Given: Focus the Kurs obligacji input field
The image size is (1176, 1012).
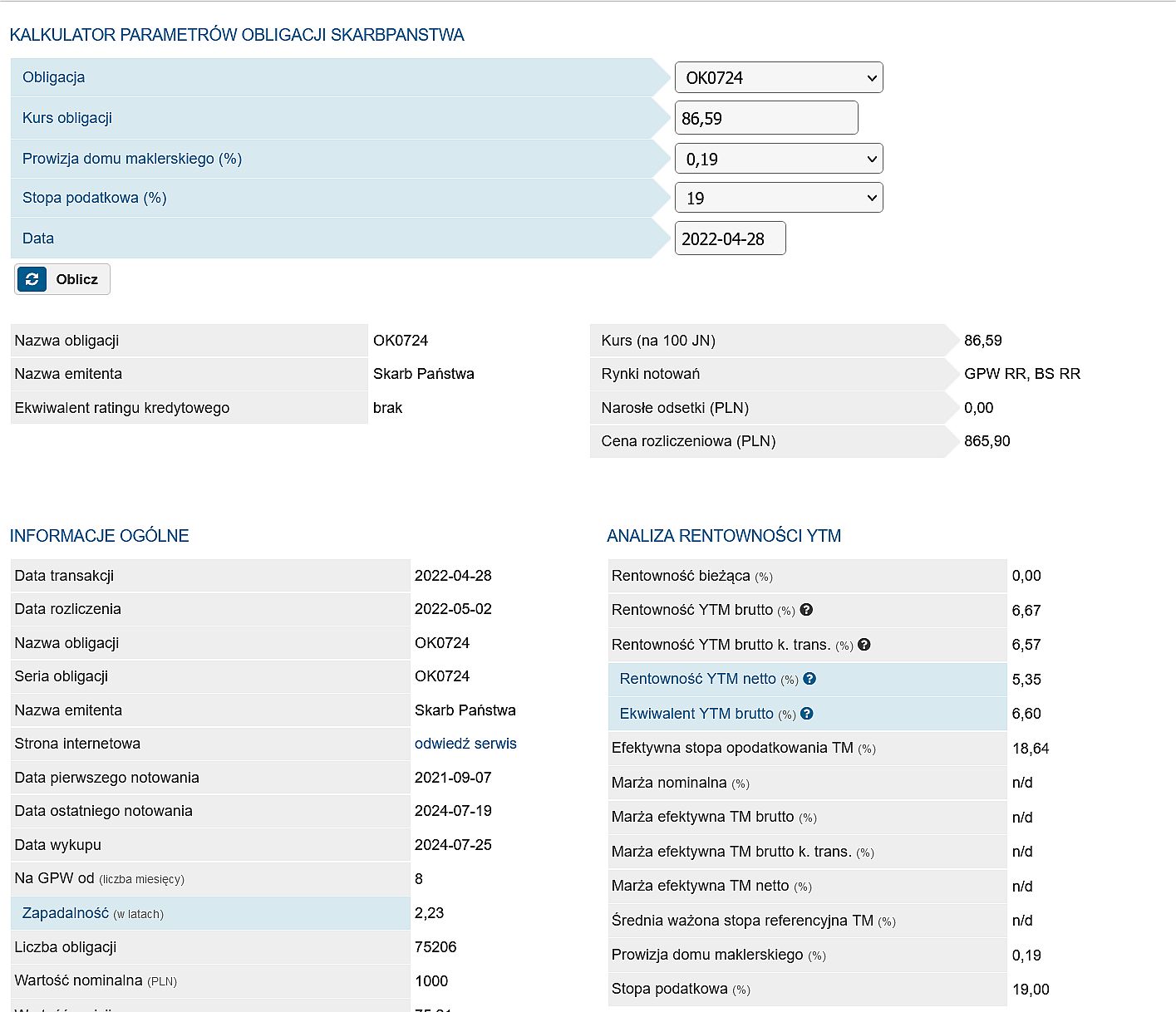Looking at the screenshot, I should coord(766,118).
